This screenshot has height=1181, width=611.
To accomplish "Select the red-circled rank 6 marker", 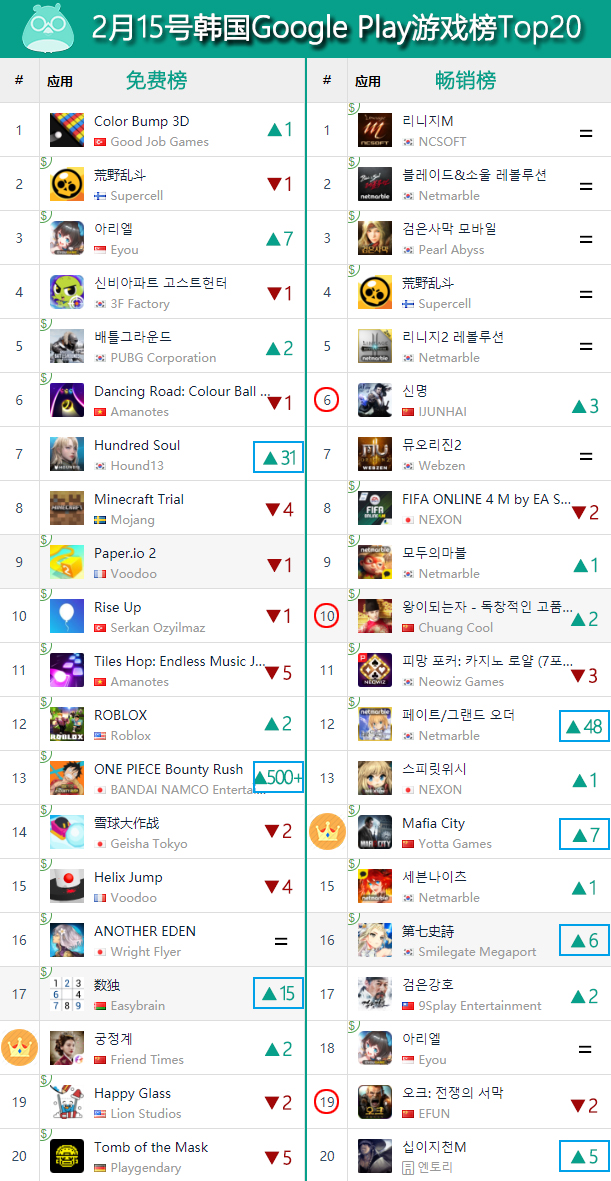I will tap(327, 400).
